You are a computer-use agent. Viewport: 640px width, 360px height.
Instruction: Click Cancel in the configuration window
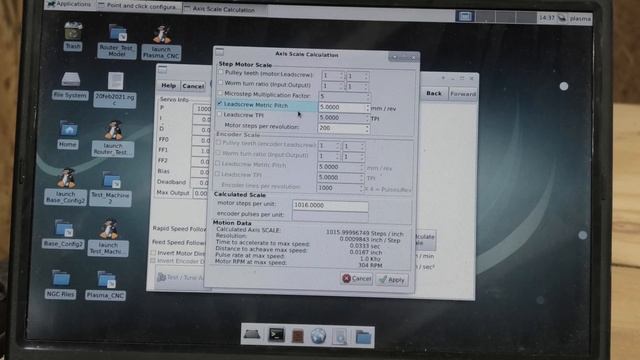pyautogui.click(x=193, y=86)
